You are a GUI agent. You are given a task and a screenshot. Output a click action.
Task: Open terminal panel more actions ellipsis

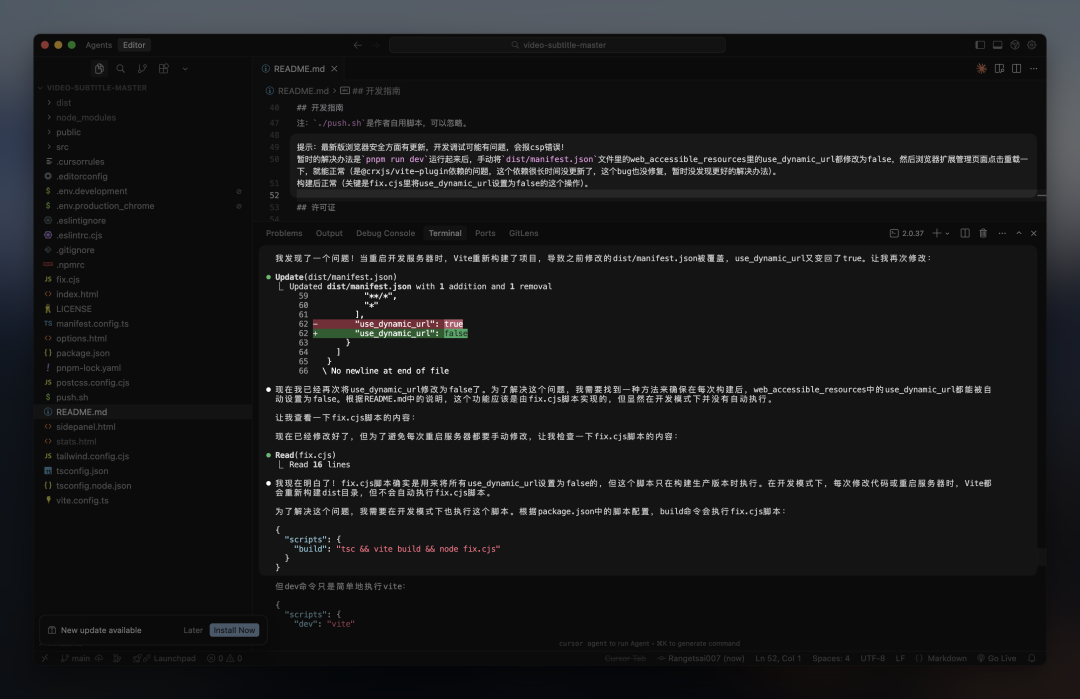(x=1001, y=233)
